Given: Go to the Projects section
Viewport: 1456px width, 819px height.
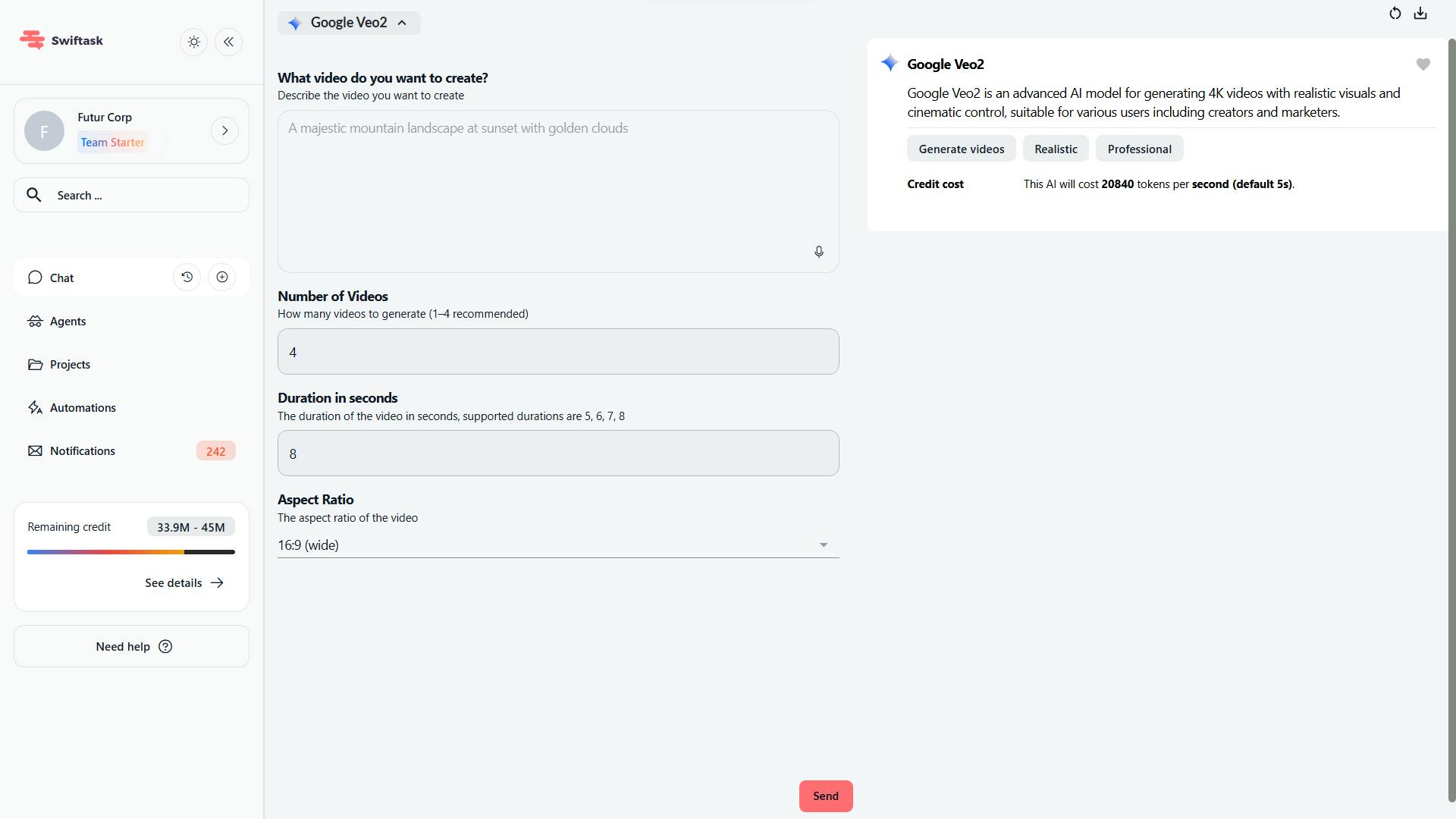Looking at the screenshot, I should (70, 364).
